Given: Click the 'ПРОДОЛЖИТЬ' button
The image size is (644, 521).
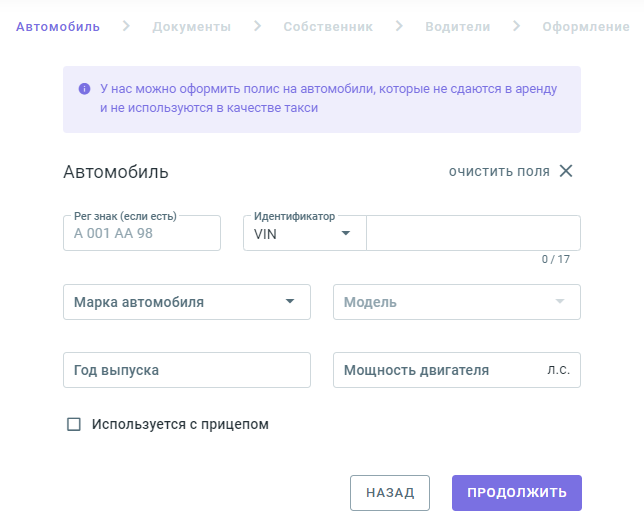Looking at the screenshot, I should (x=516, y=492).
